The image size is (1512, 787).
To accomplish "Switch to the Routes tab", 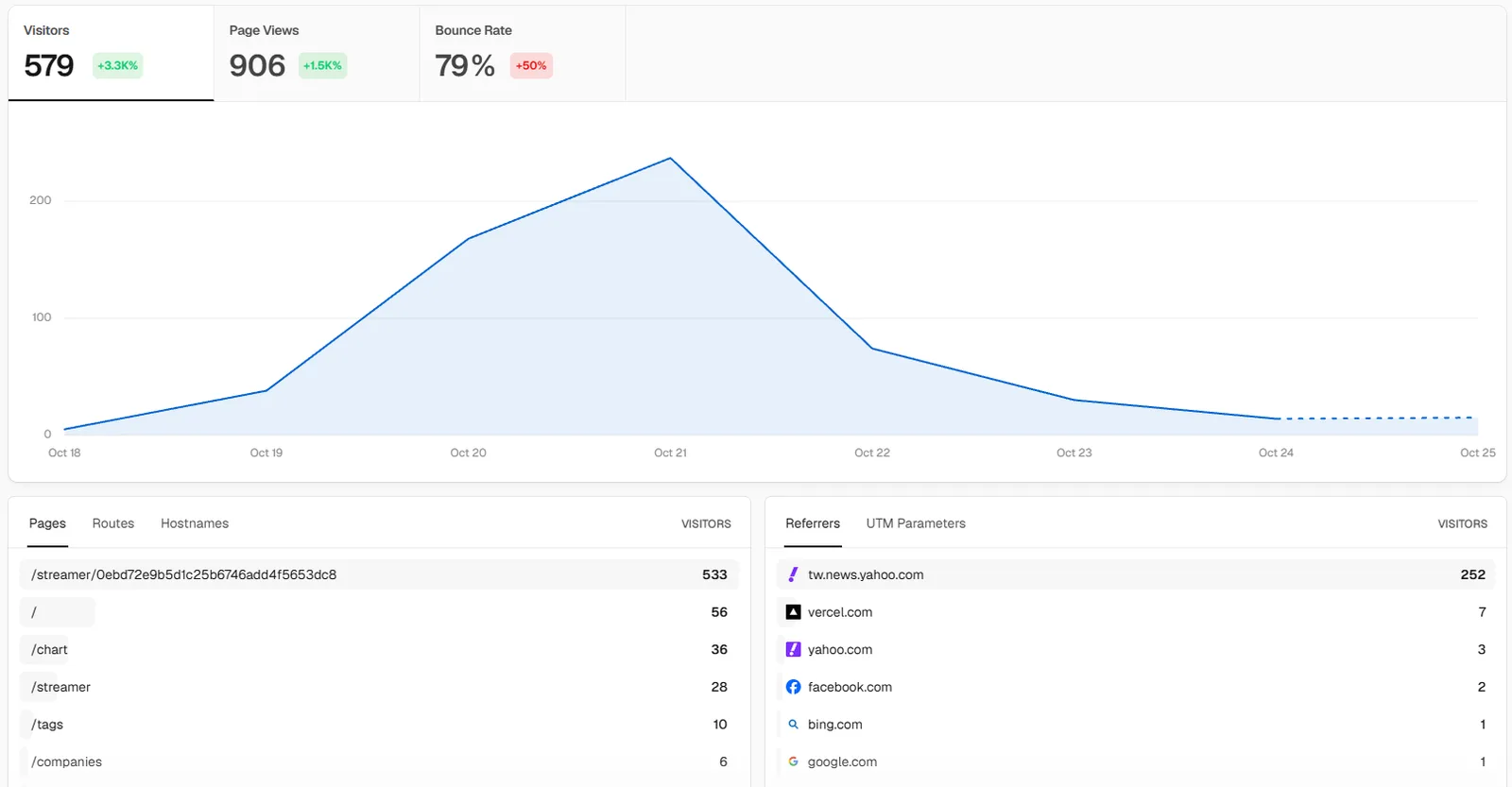I will coord(113,523).
